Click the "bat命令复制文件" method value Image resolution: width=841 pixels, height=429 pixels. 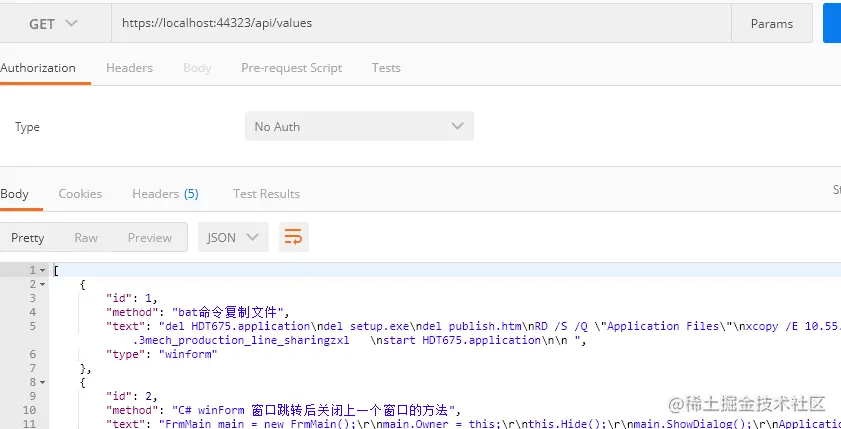(230, 312)
